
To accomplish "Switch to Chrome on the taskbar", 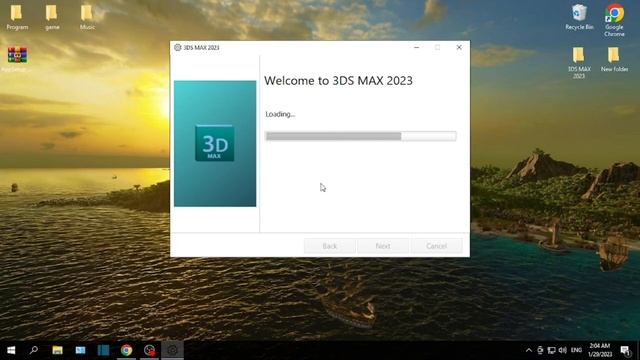I will click(x=127, y=350).
